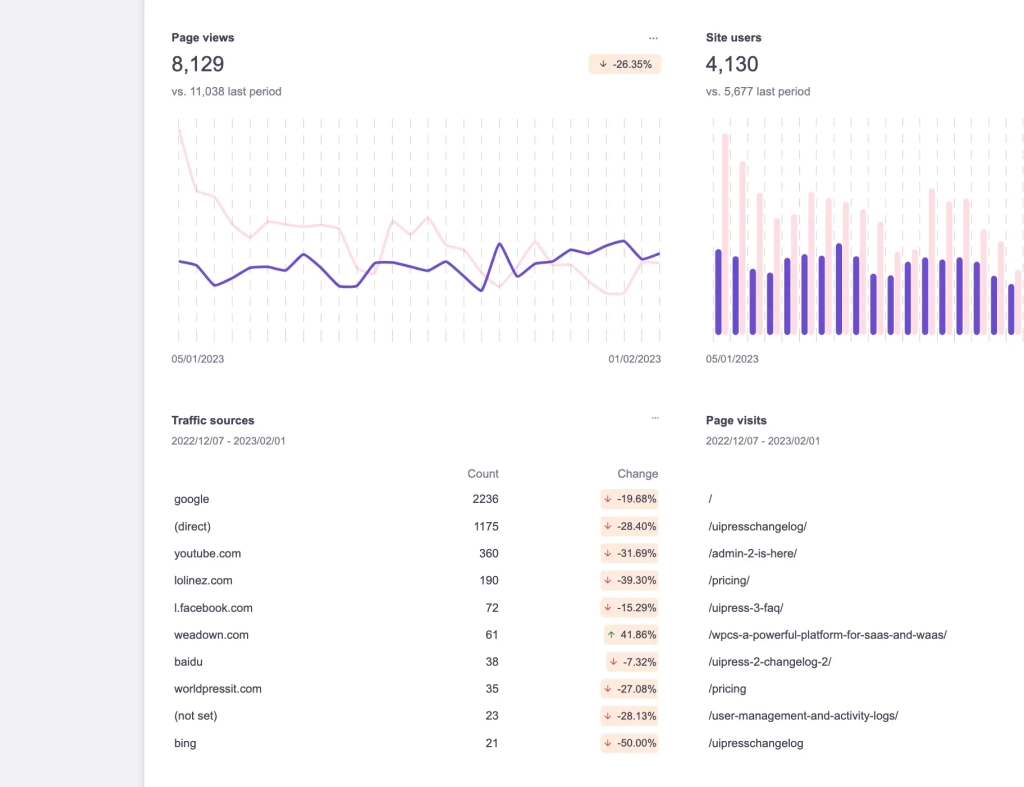Click the -50.00% change badge for bing
1024x787 pixels.
pyautogui.click(x=630, y=743)
